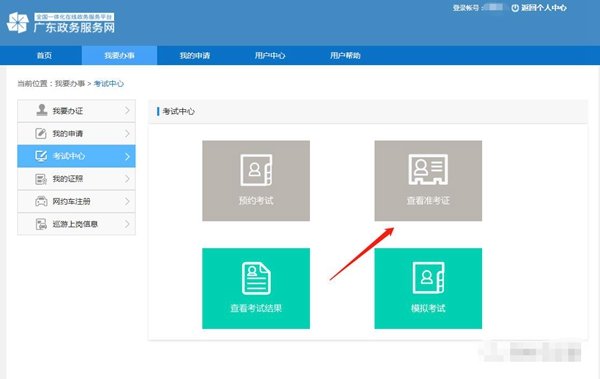
Task: Expand the 考试中心 sidebar chevron
Action: click(127, 156)
